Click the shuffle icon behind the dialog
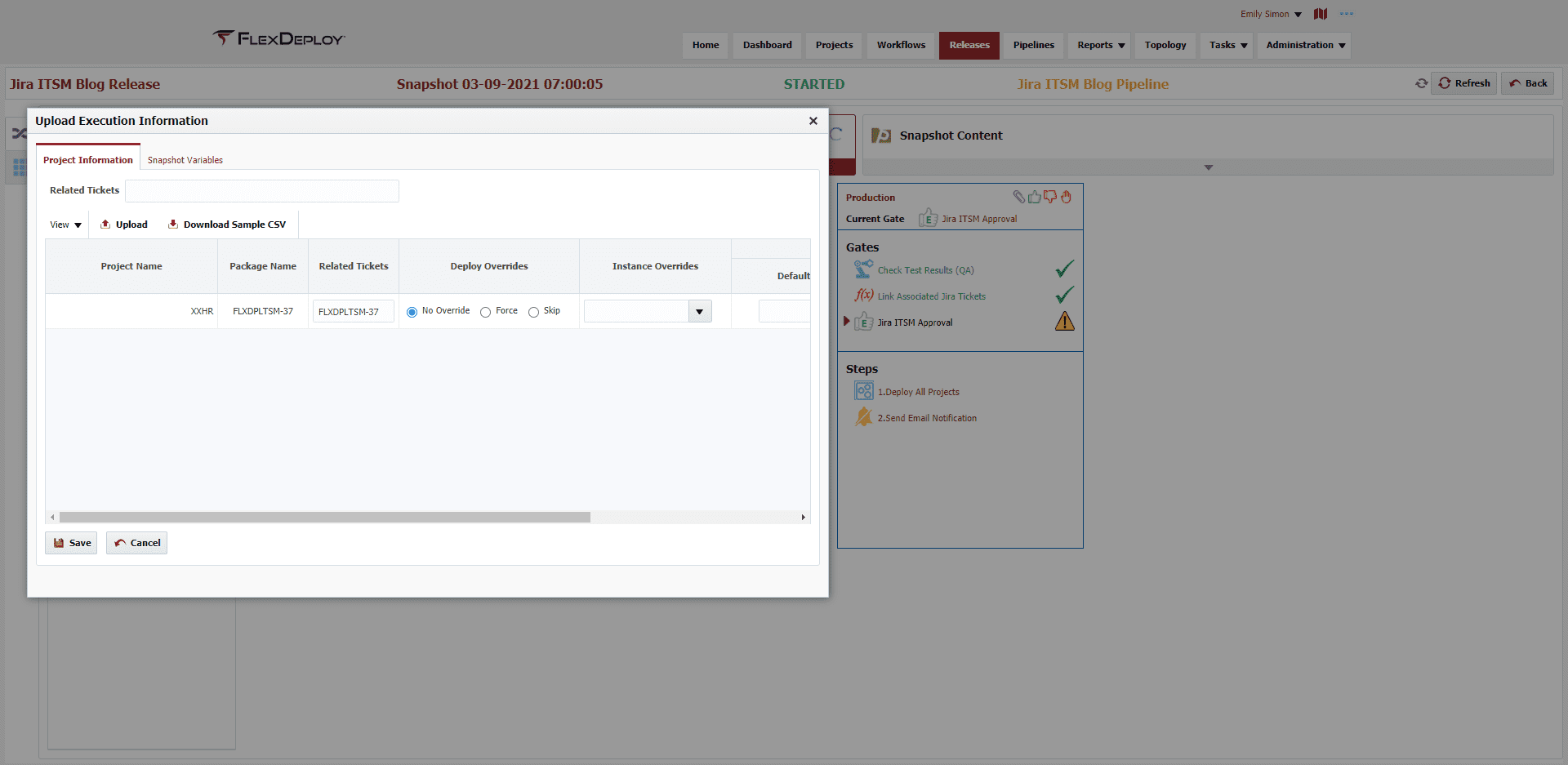 click(x=19, y=133)
